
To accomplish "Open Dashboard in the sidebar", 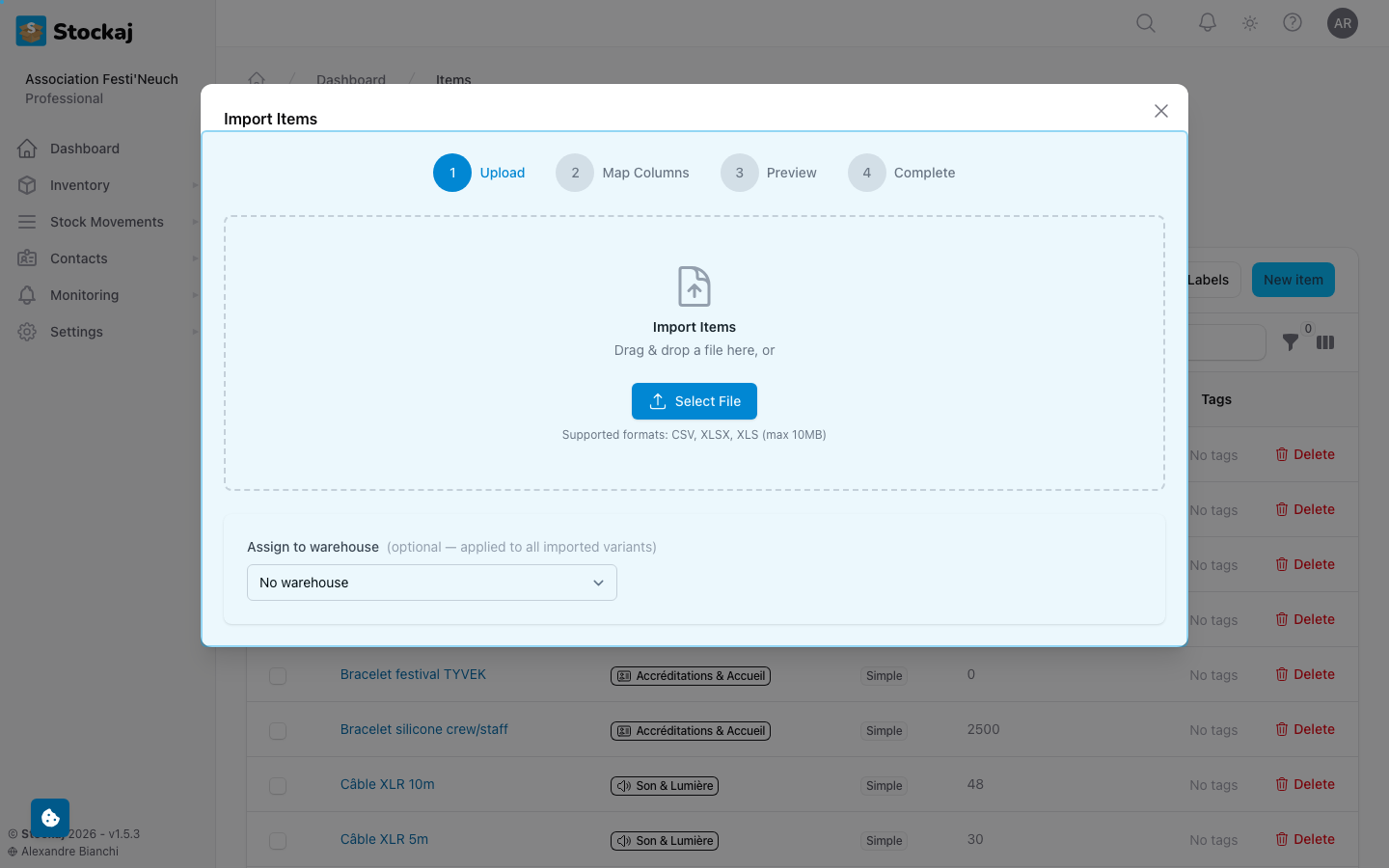I will 85,149.
